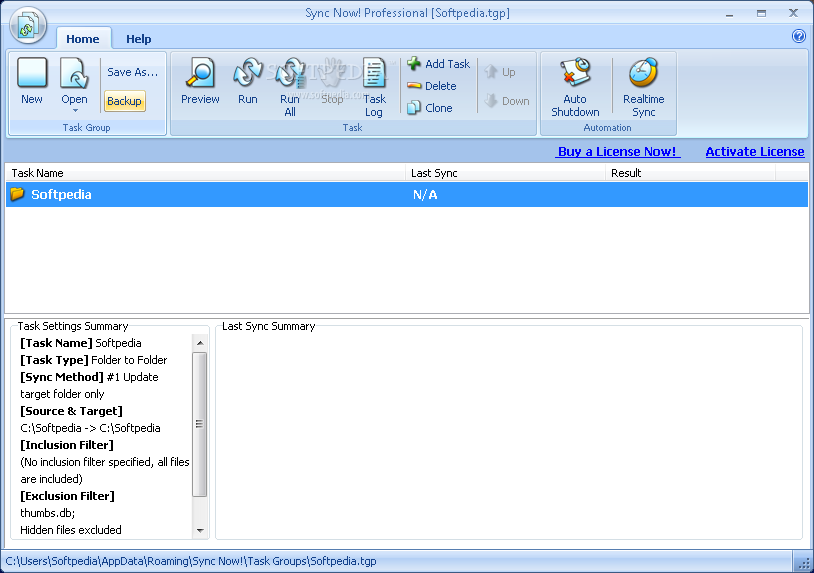The image size is (814, 573).
Task: Delete the selected task
Action: tap(432, 86)
